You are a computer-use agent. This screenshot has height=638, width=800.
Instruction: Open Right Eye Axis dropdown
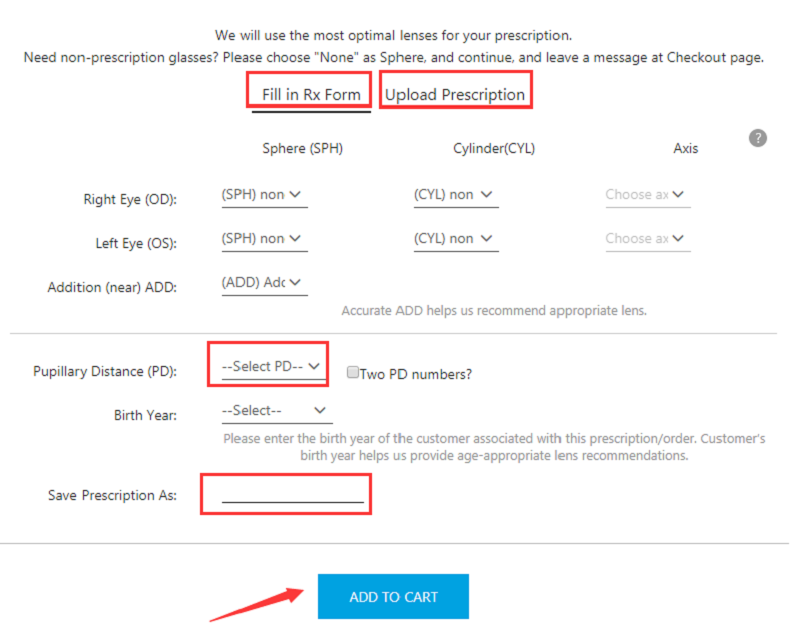click(648, 195)
